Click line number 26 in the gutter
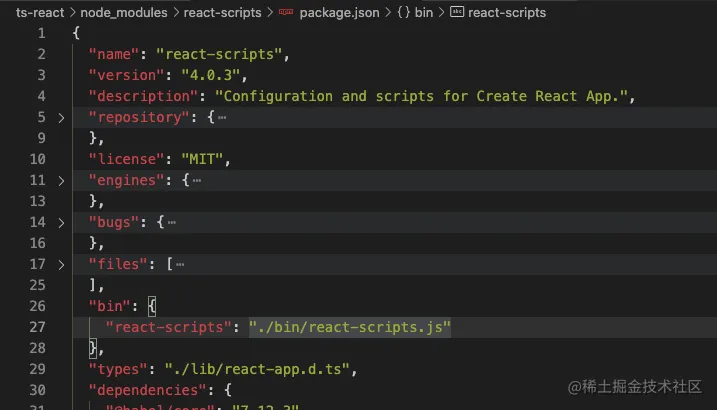717x410 pixels. (37, 306)
